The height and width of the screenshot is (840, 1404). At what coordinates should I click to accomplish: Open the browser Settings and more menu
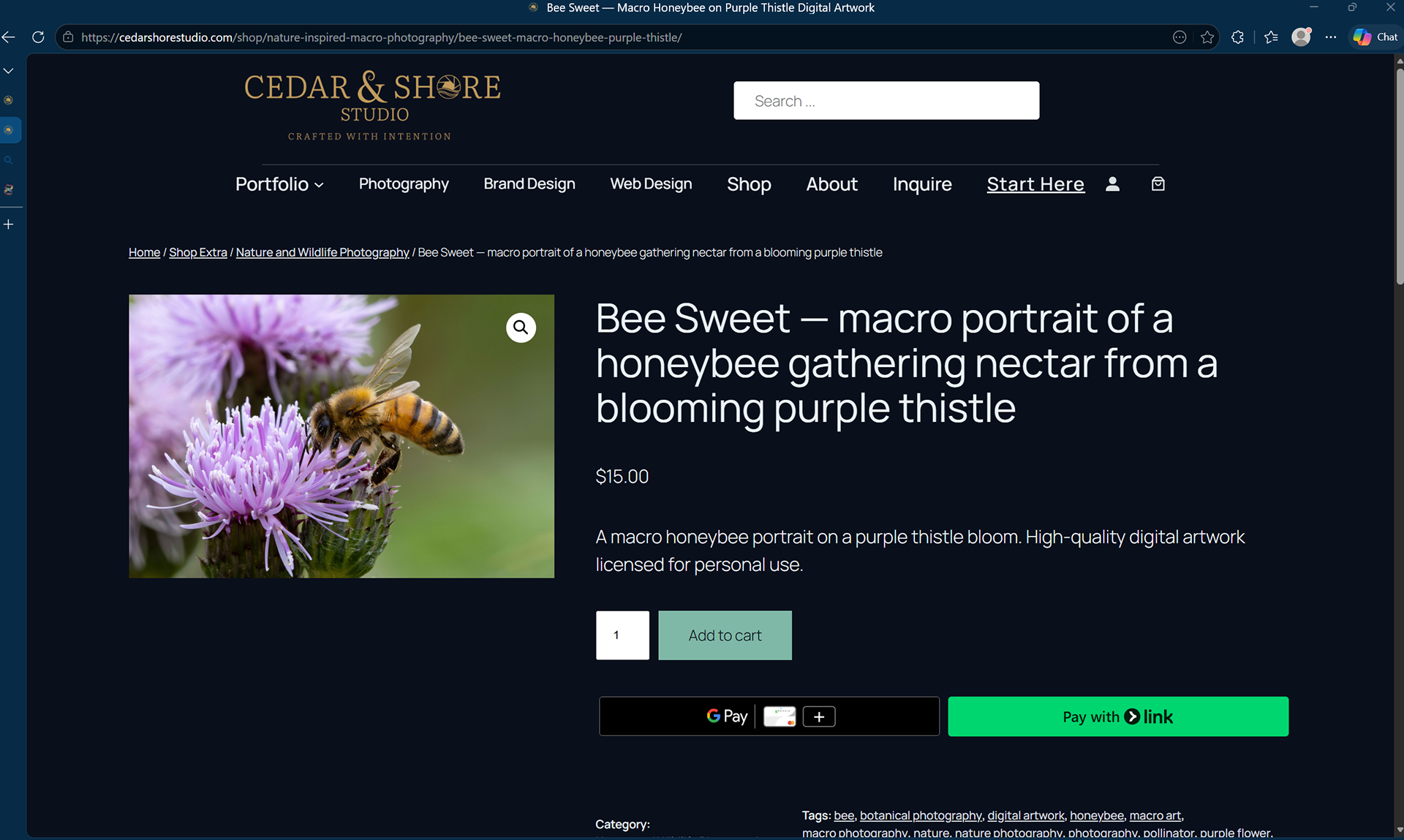point(1331,37)
